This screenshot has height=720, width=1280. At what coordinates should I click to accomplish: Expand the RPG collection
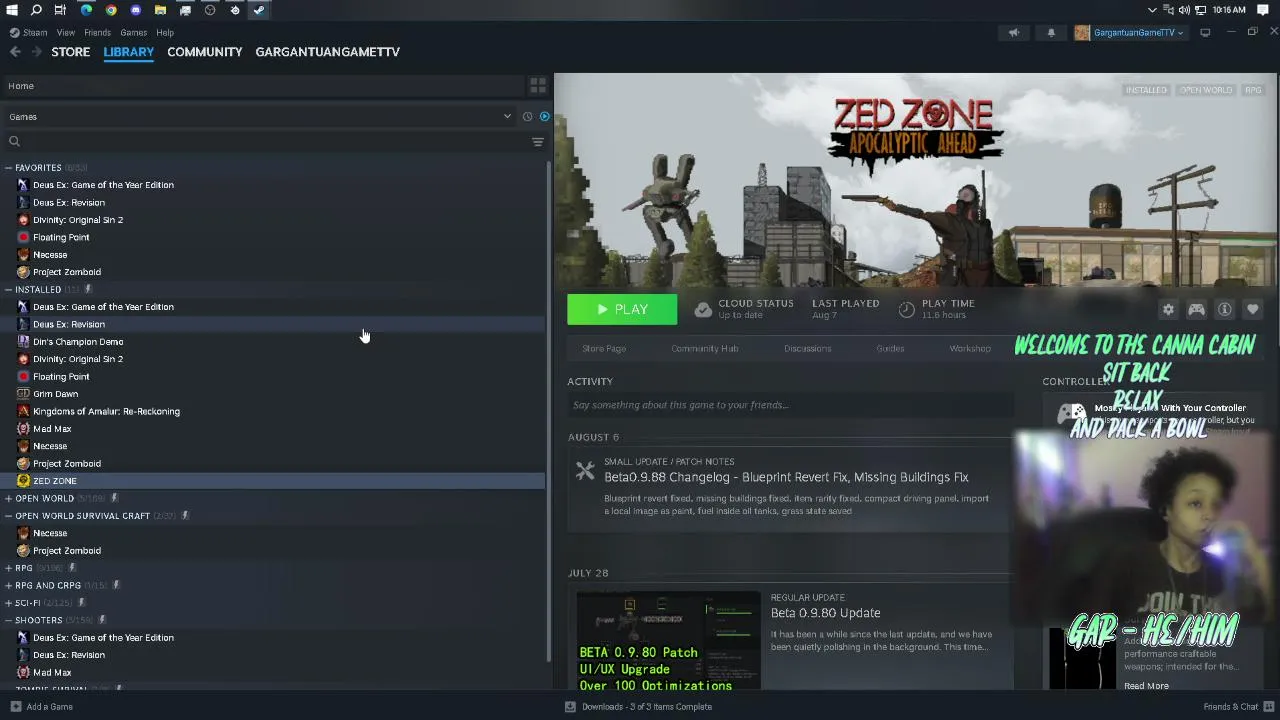[x=8, y=568]
